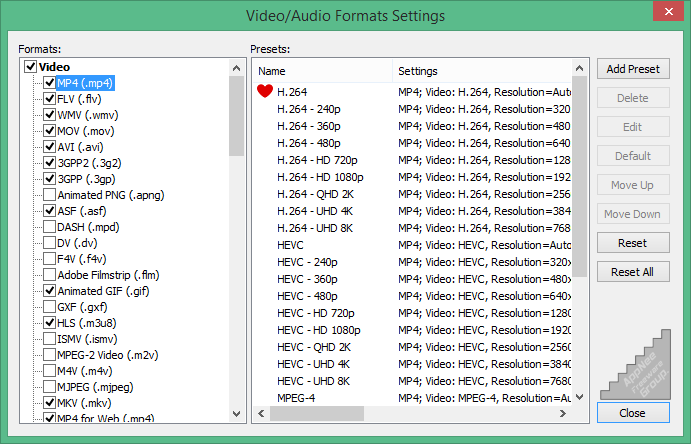Click the AppNee staircase logo
Screen dimensions: 691x444
[635, 365]
